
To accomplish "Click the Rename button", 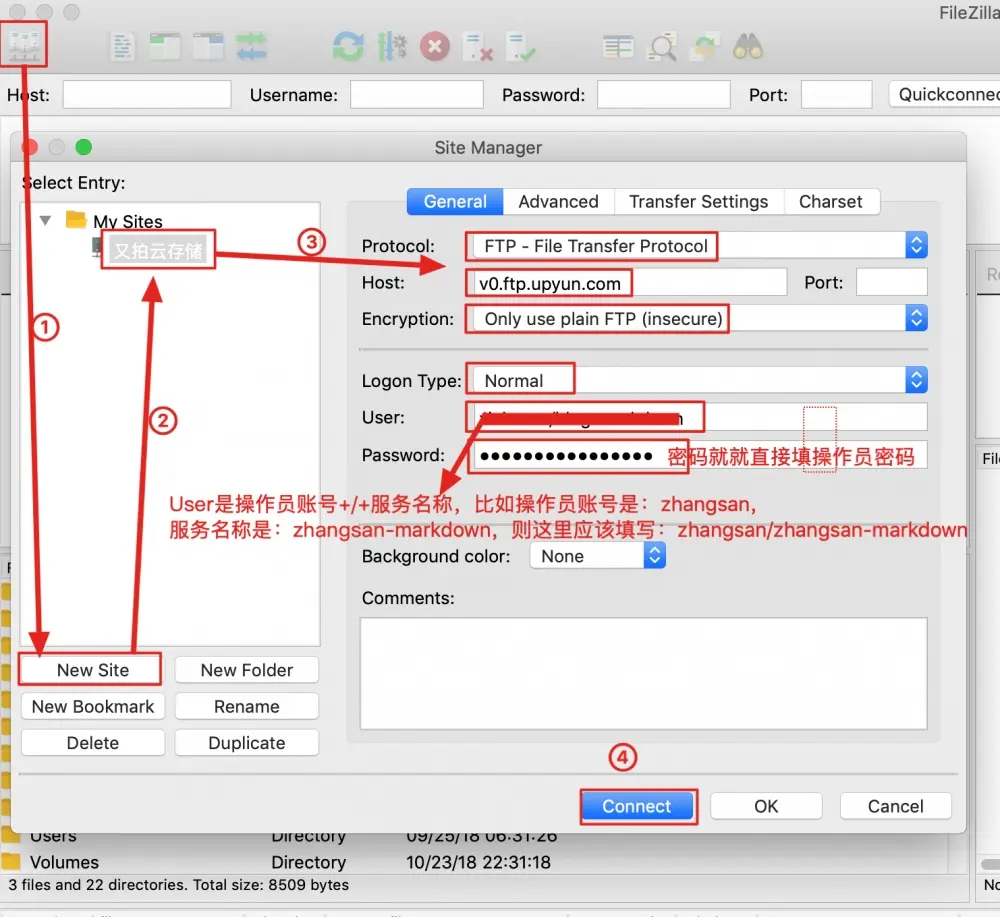I will [247, 707].
